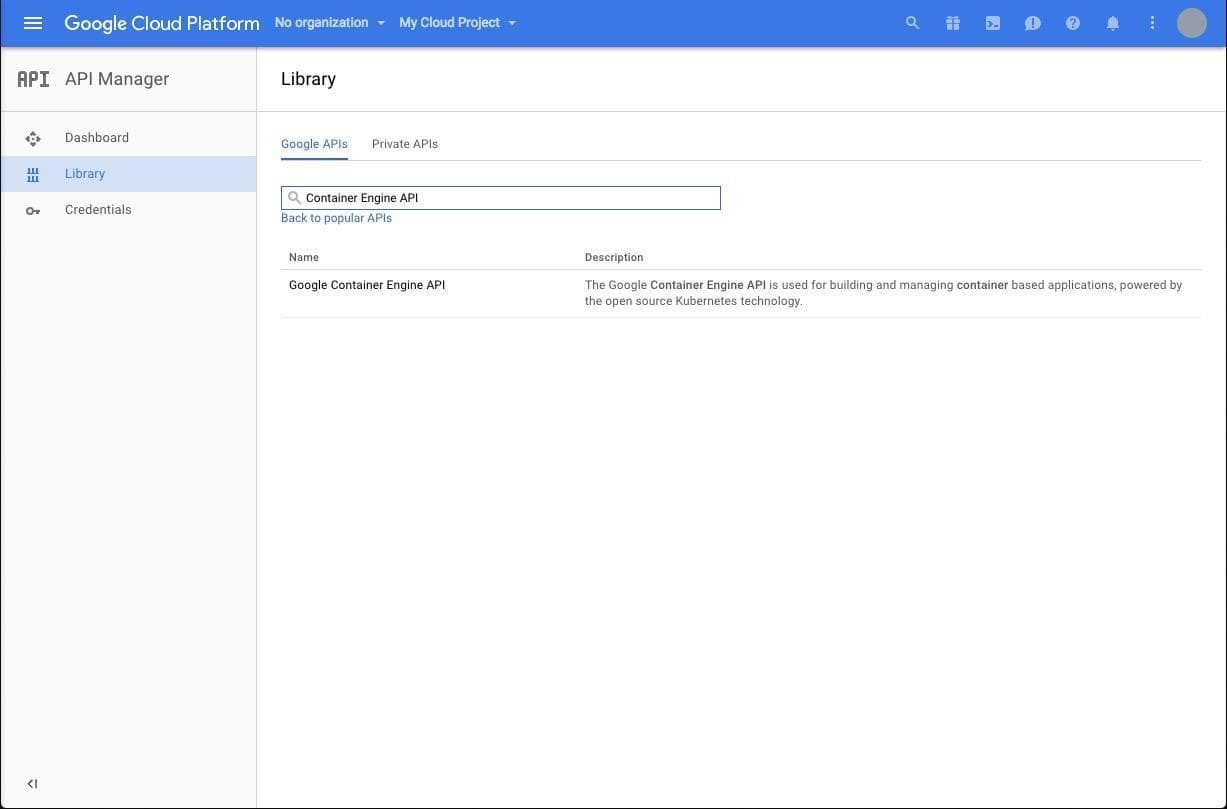
Task: Open the feedback speech bubble icon
Action: (1033, 23)
